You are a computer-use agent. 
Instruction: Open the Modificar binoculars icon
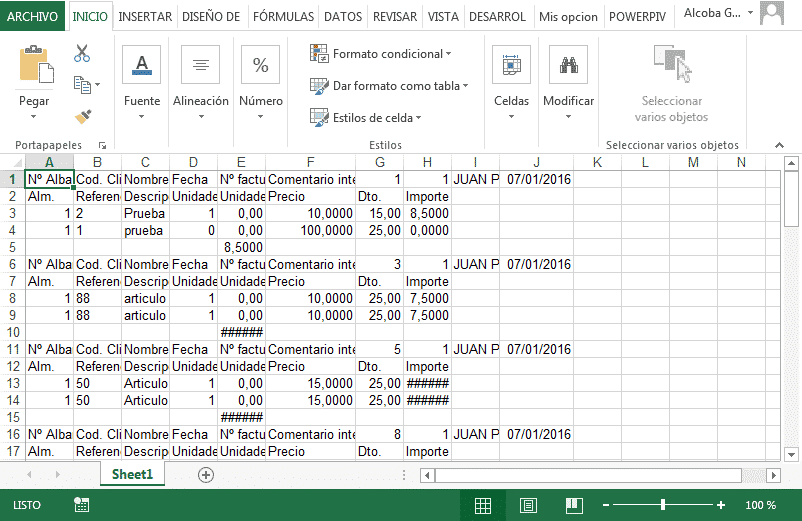click(x=568, y=65)
